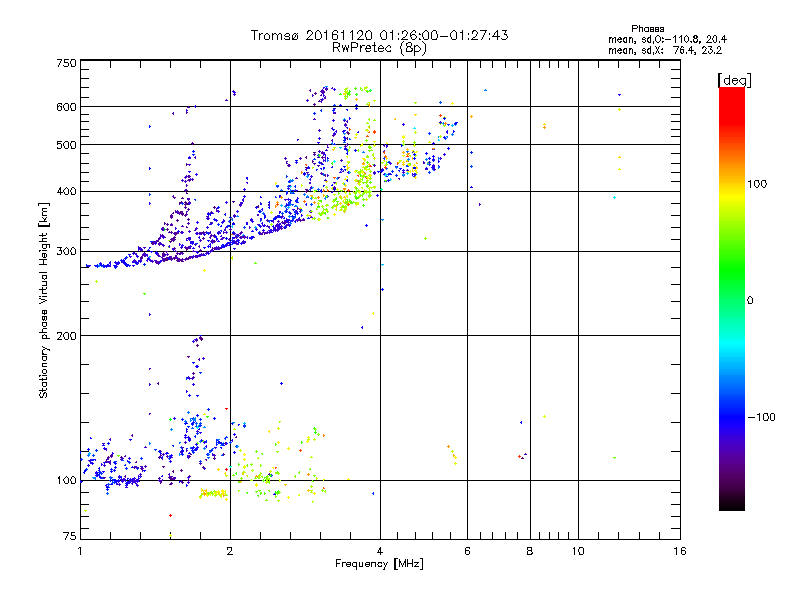Click the y-axis tick label "750"
The height and width of the screenshot is (600, 800).
coord(67,63)
